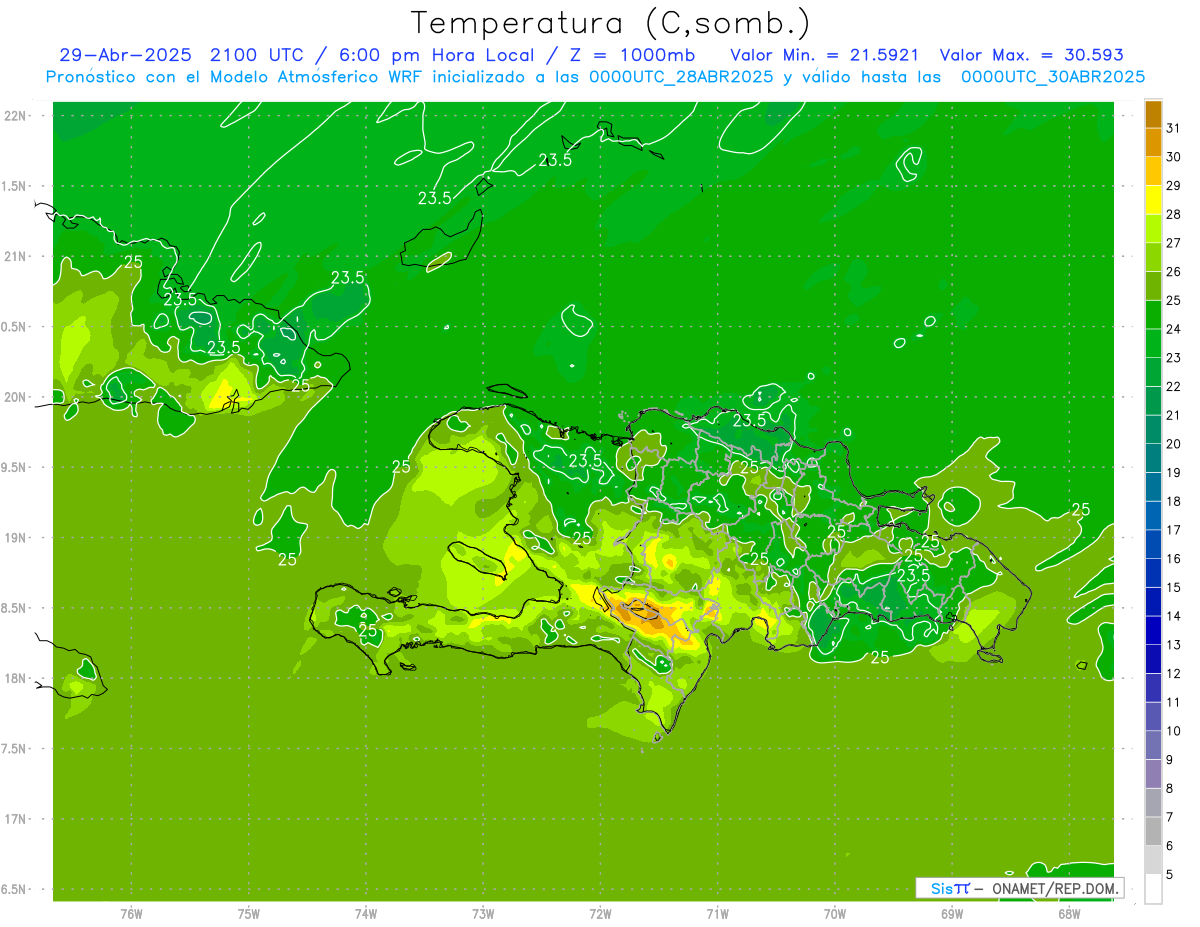Click the white swatch below colorbar label 5
The image size is (1200, 927).
pos(1154,889)
